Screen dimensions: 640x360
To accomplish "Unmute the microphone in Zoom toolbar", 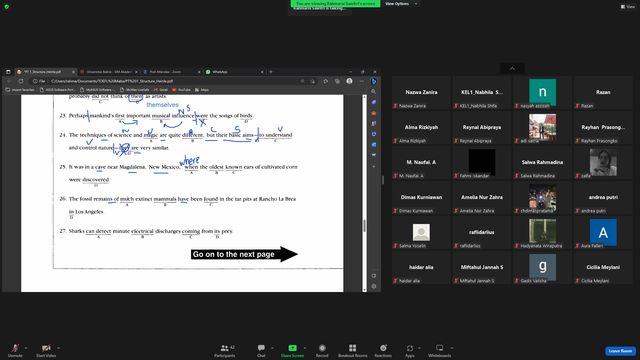I will [x=15, y=350].
